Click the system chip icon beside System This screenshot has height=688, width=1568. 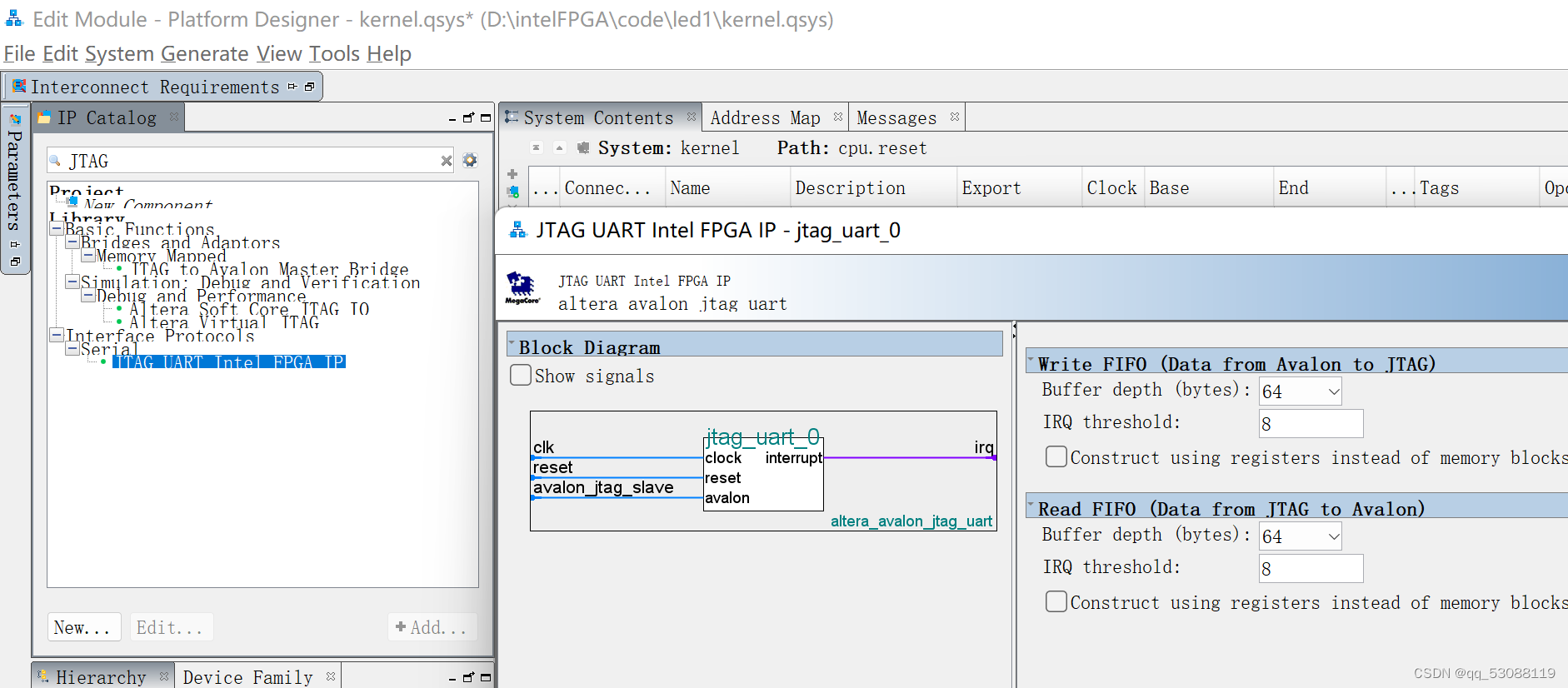coord(583,147)
